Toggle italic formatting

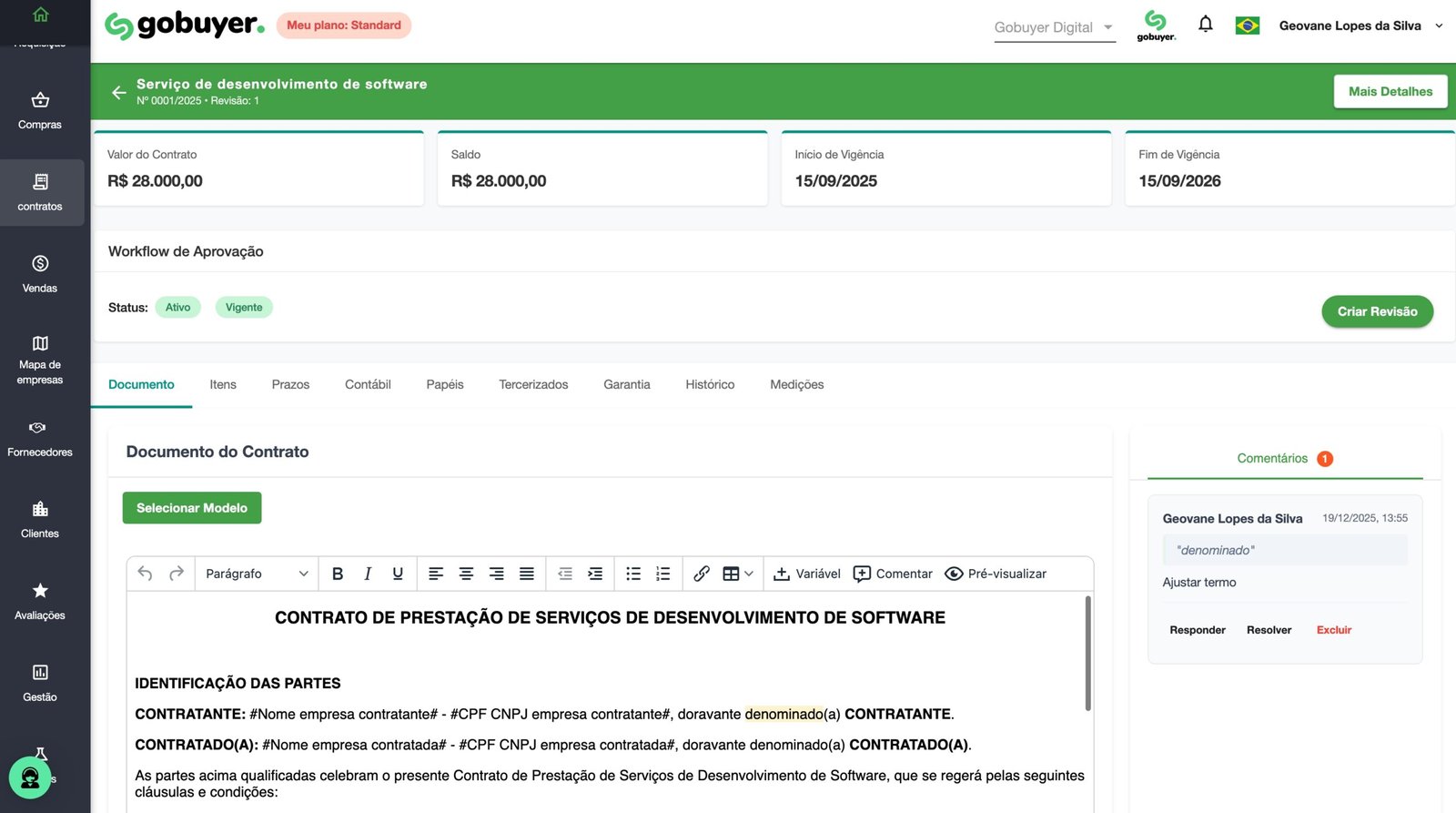point(368,574)
